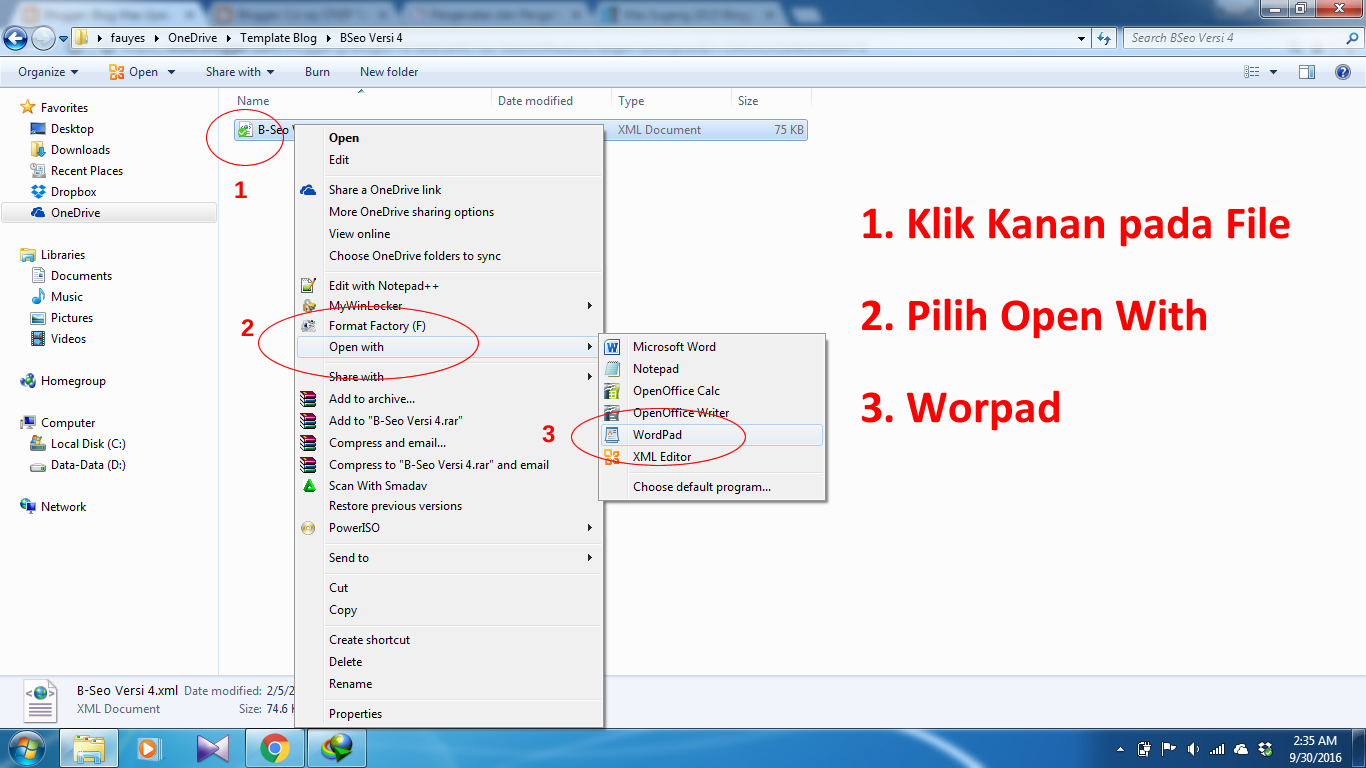
Task: Click the Format Factory icon
Action: (x=309, y=326)
